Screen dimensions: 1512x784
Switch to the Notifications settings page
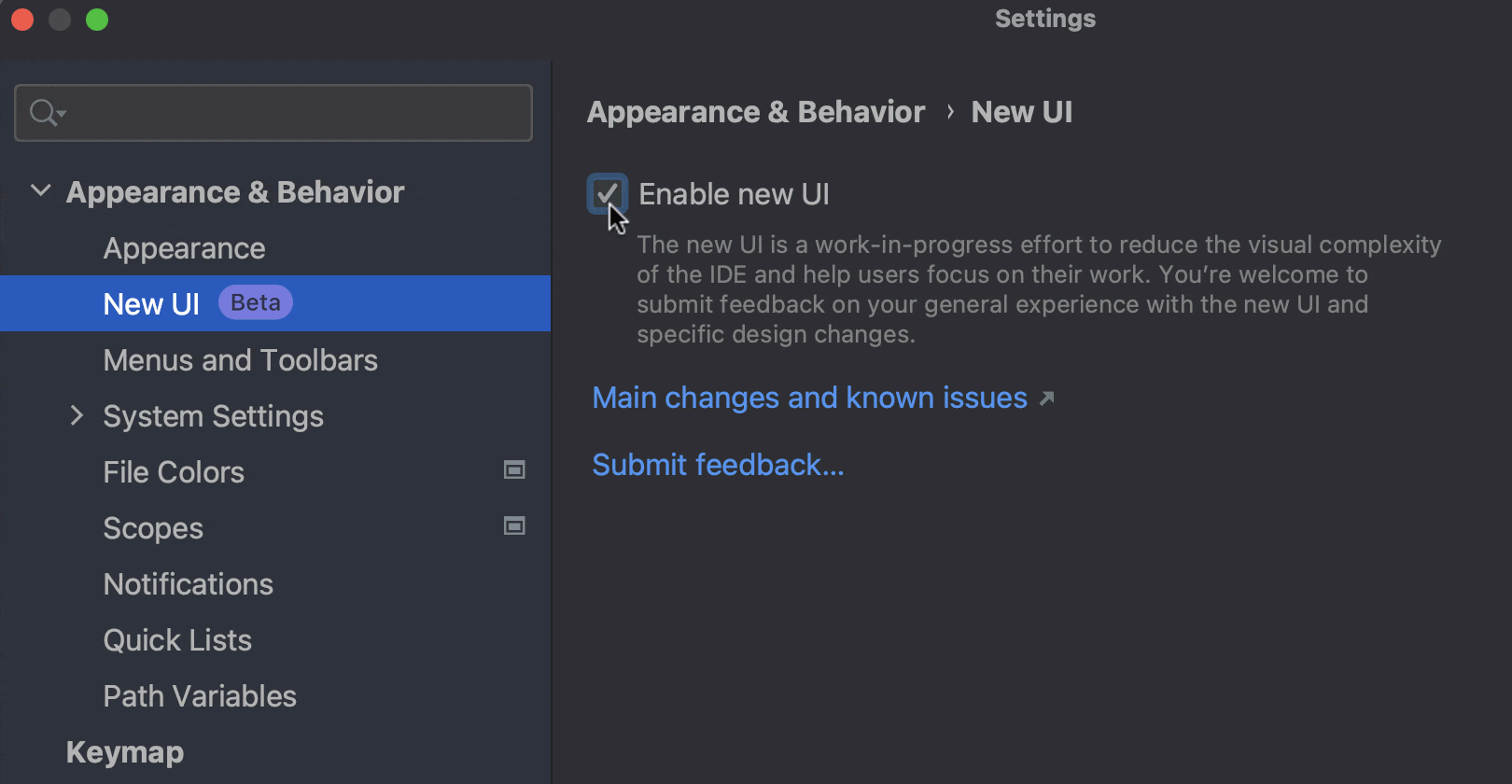(x=188, y=583)
